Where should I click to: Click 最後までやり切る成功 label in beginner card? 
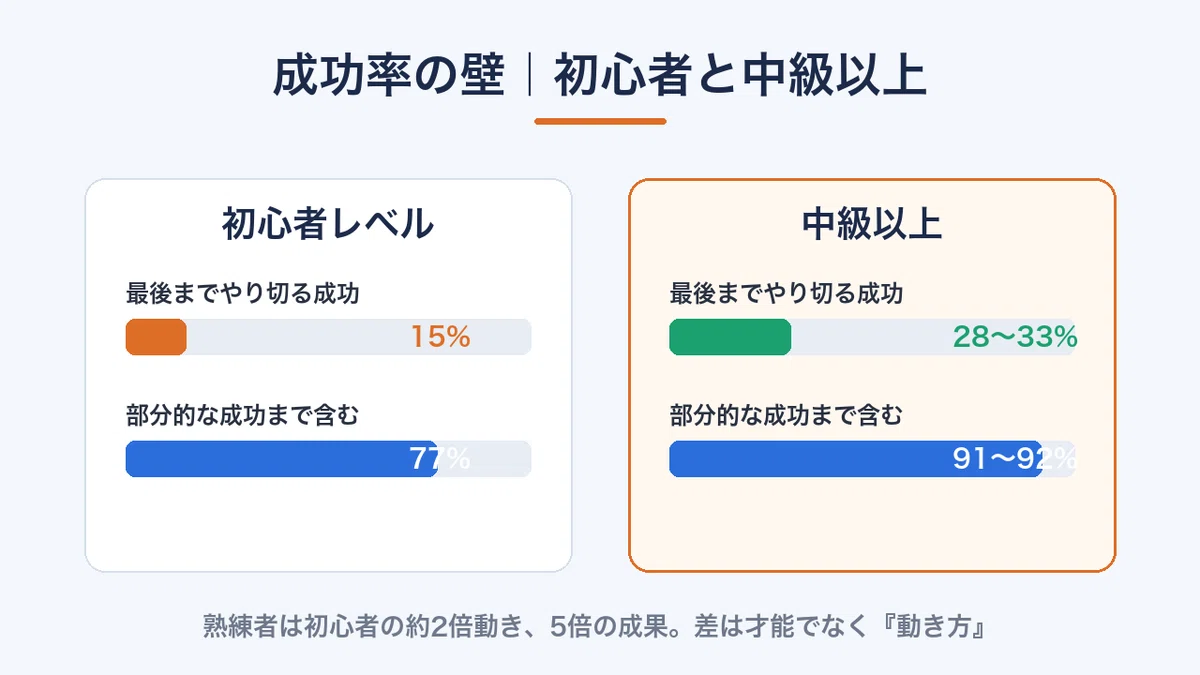click(x=243, y=294)
